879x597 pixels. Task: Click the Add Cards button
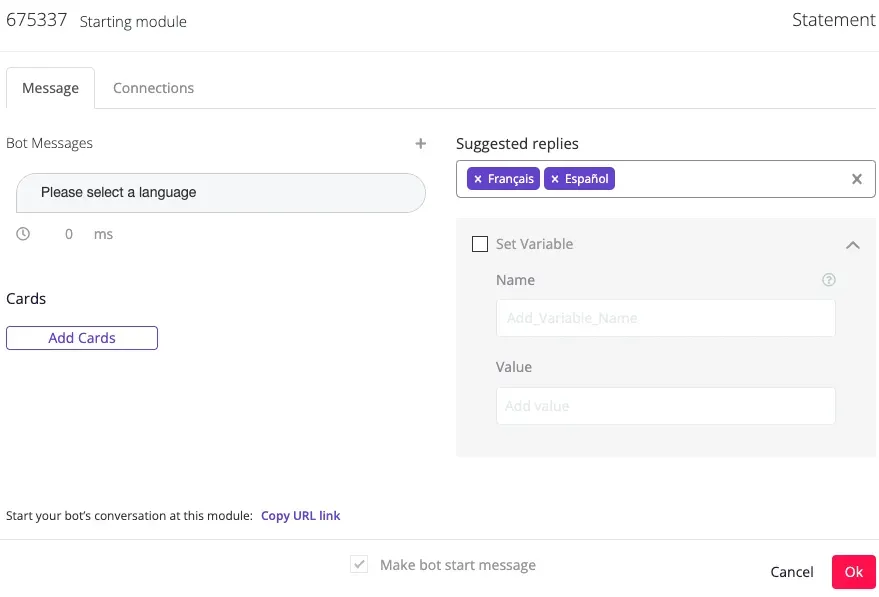(81, 337)
